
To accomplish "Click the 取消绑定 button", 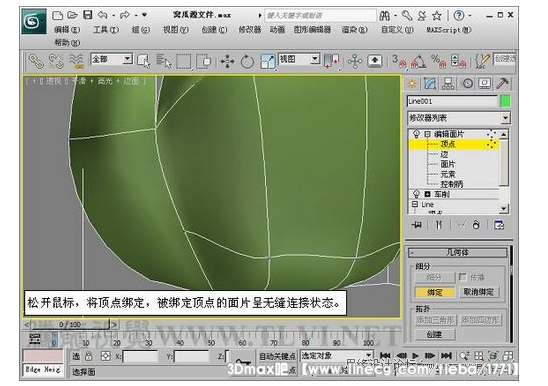I will point(479,292).
